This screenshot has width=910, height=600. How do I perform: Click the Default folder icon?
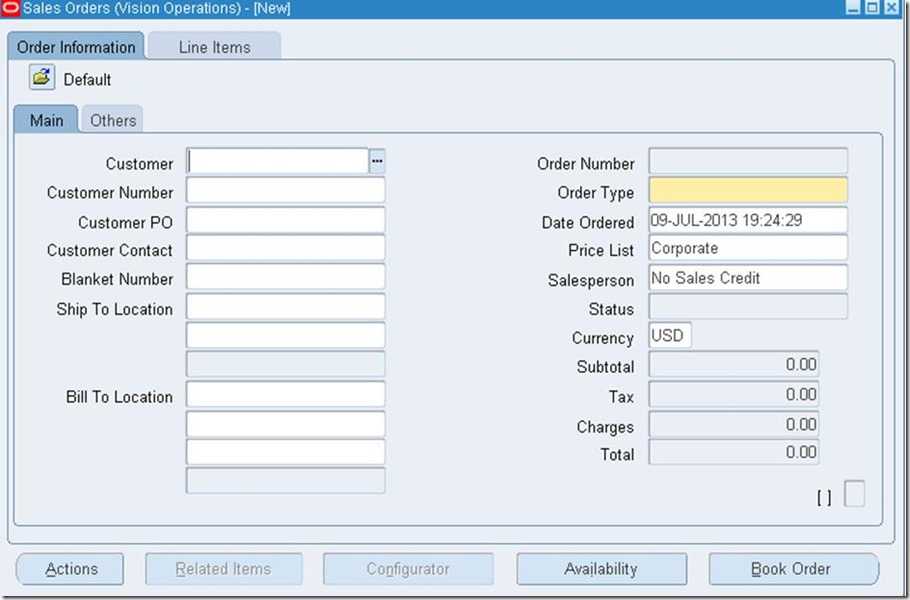pyautogui.click(x=42, y=77)
